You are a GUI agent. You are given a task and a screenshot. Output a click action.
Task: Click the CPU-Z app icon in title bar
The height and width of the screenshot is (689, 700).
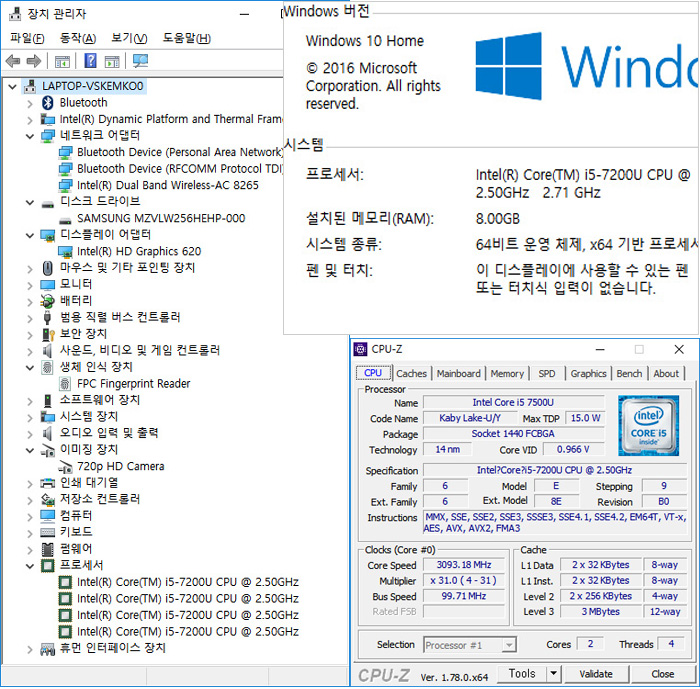coord(360,349)
